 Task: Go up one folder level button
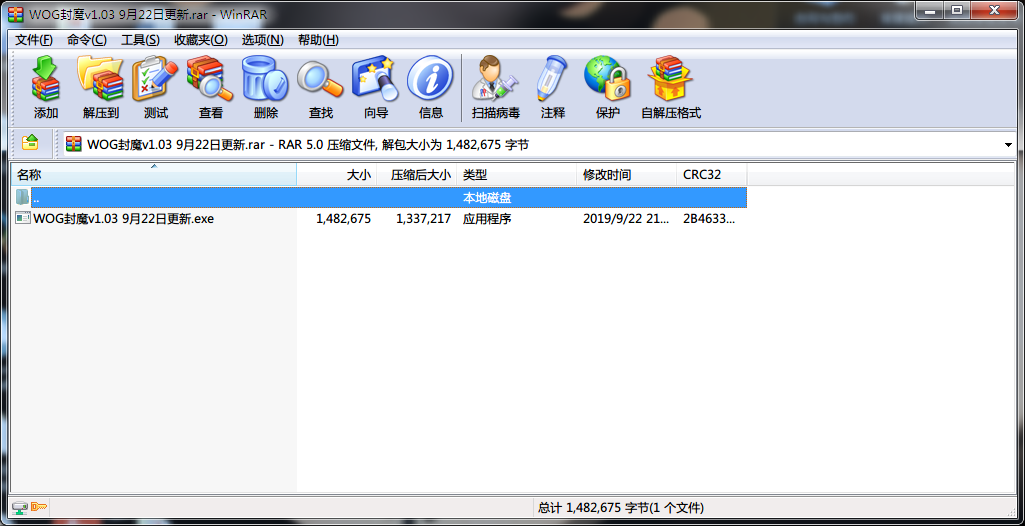pyautogui.click(x=30, y=142)
